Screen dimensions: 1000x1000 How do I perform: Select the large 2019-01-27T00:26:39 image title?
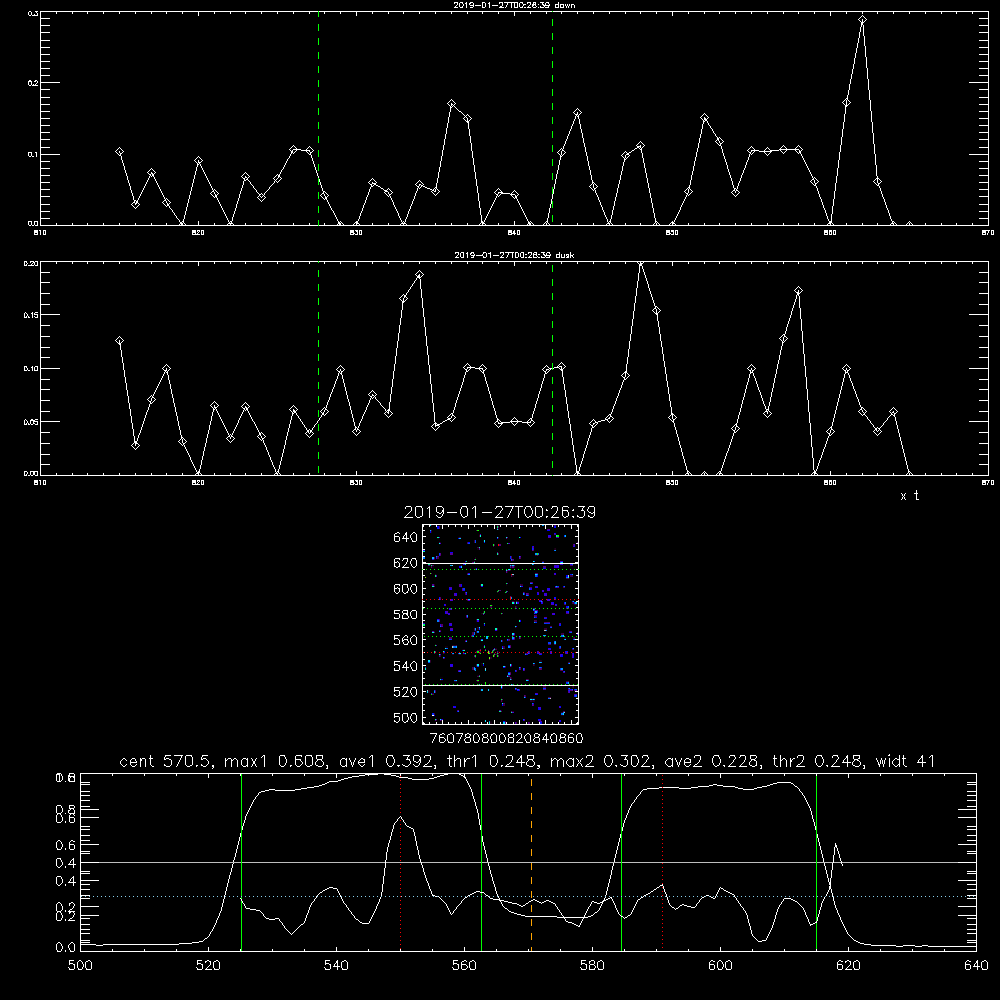[499, 512]
